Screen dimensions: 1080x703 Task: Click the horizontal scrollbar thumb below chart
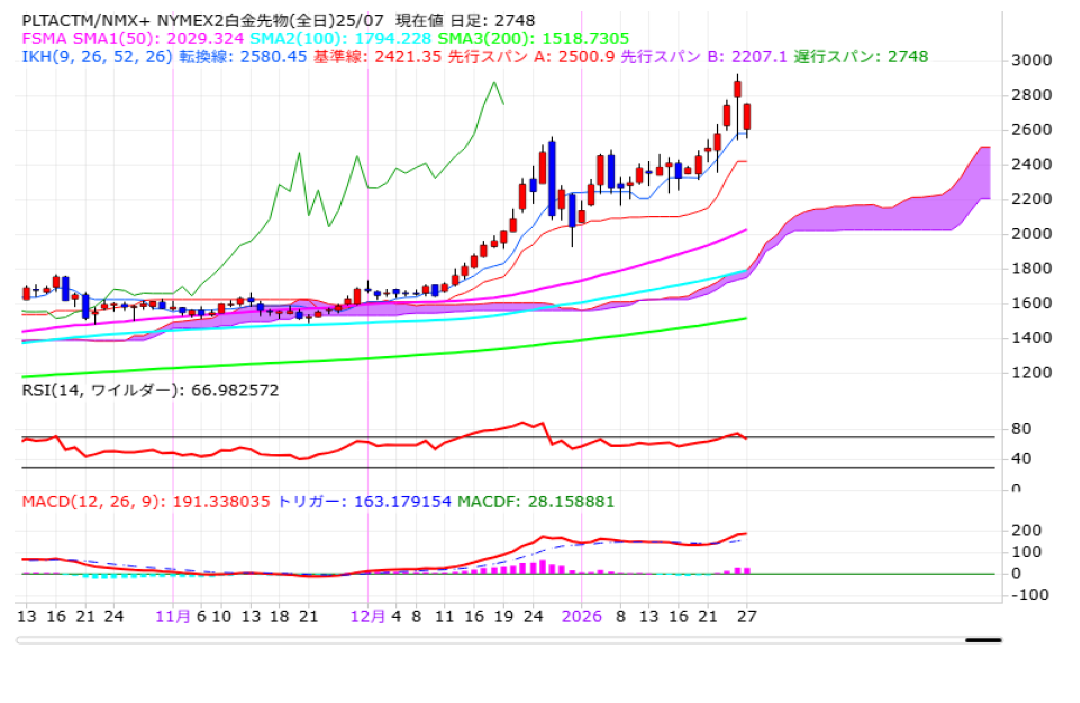click(x=982, y=640)
